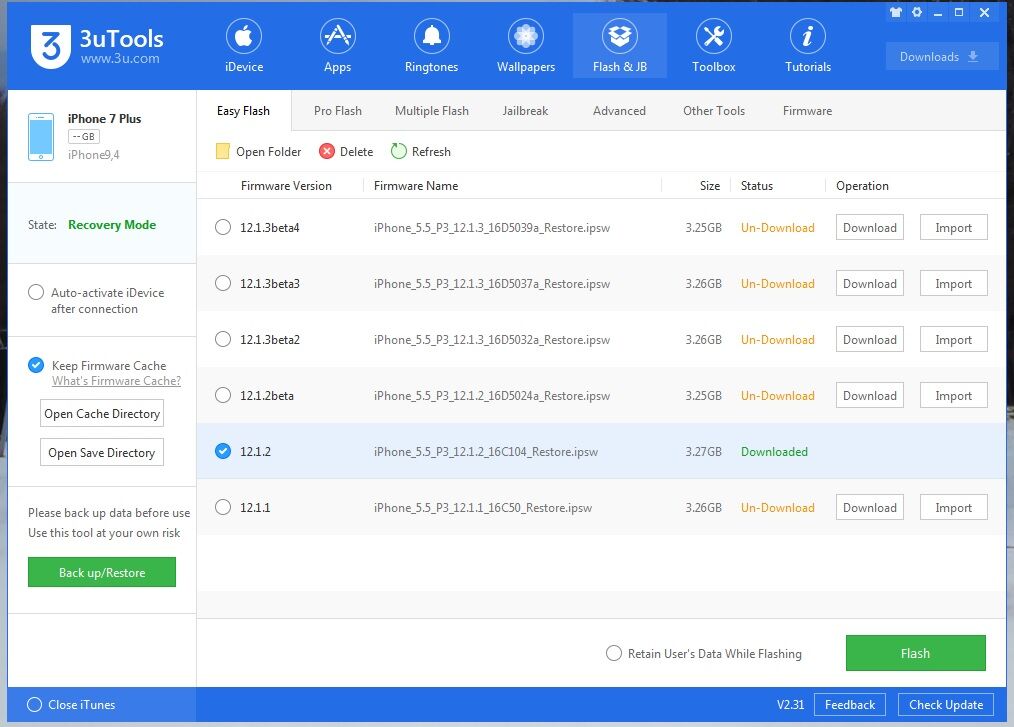Open the Other Tools tab
Image resolution: width=1014 pixels, height=727 pixels.
[714, 111]
